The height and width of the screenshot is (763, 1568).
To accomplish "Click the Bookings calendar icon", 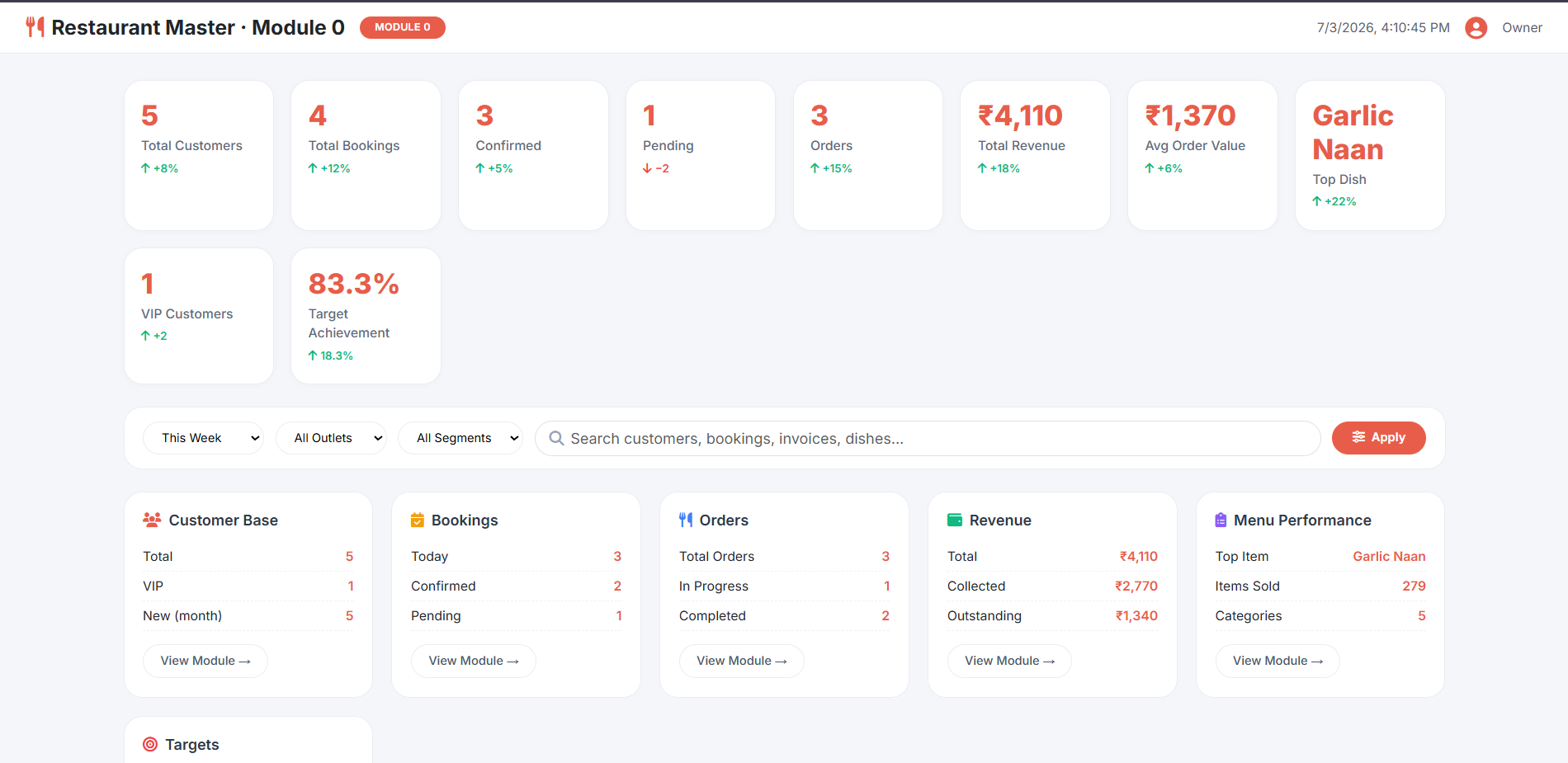I will [418, 520].
